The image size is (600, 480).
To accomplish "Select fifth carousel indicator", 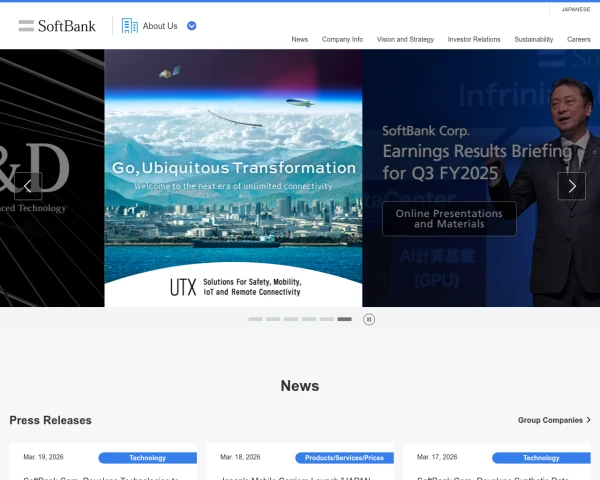I will coord(327,319).
